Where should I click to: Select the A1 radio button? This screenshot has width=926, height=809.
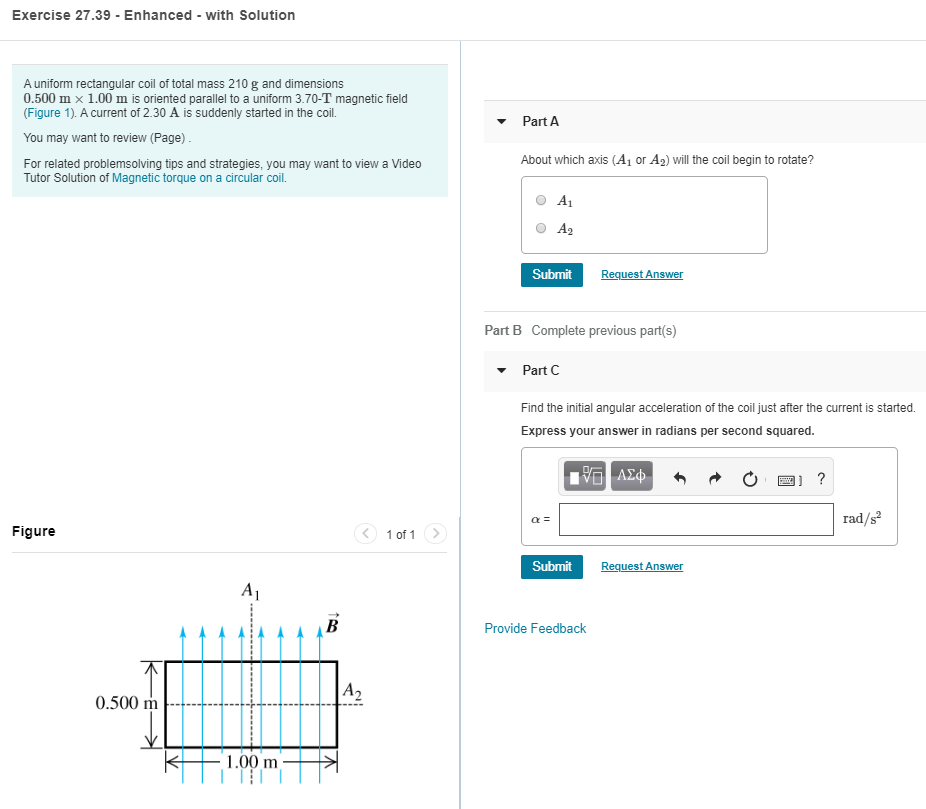540,200
